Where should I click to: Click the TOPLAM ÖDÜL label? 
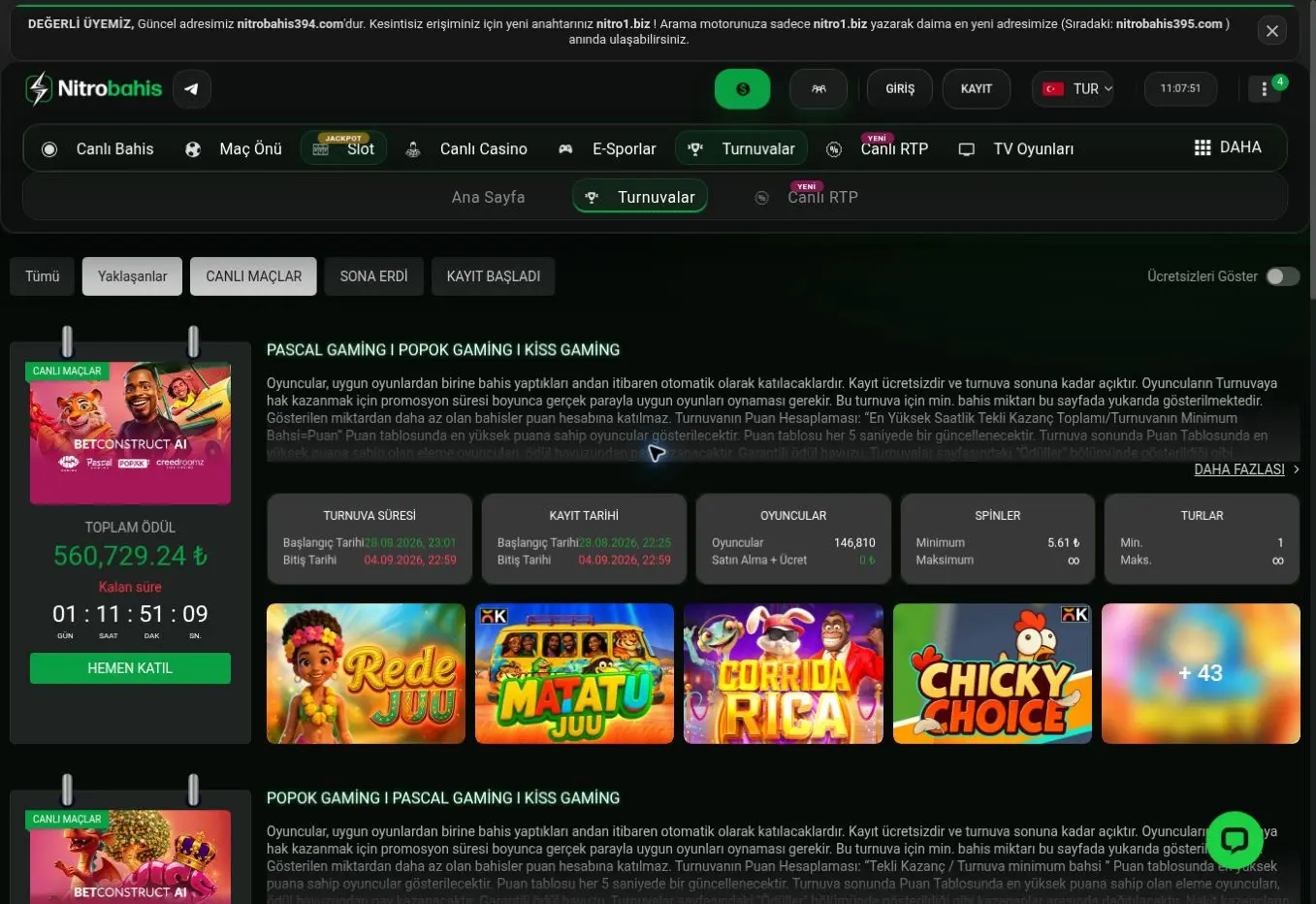131,528
